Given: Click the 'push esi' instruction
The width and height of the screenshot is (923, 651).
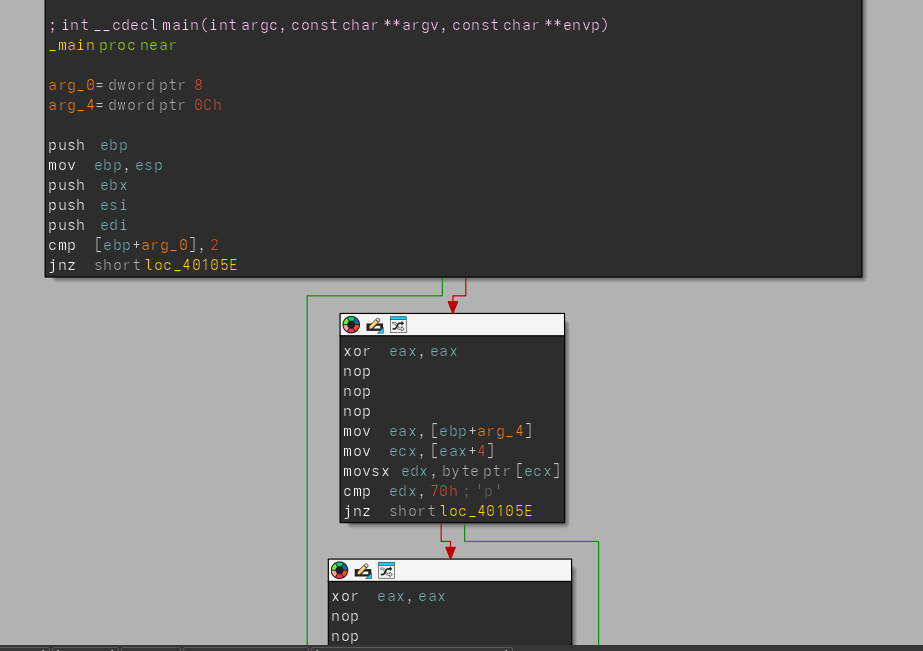Looking at the screenshot, I should (x=88, y=205).
